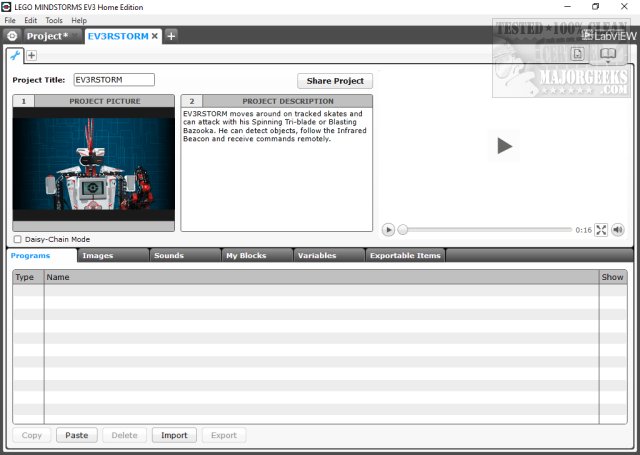Click the app icon in title bar
The image size is (640, 455).
[6, 7]
